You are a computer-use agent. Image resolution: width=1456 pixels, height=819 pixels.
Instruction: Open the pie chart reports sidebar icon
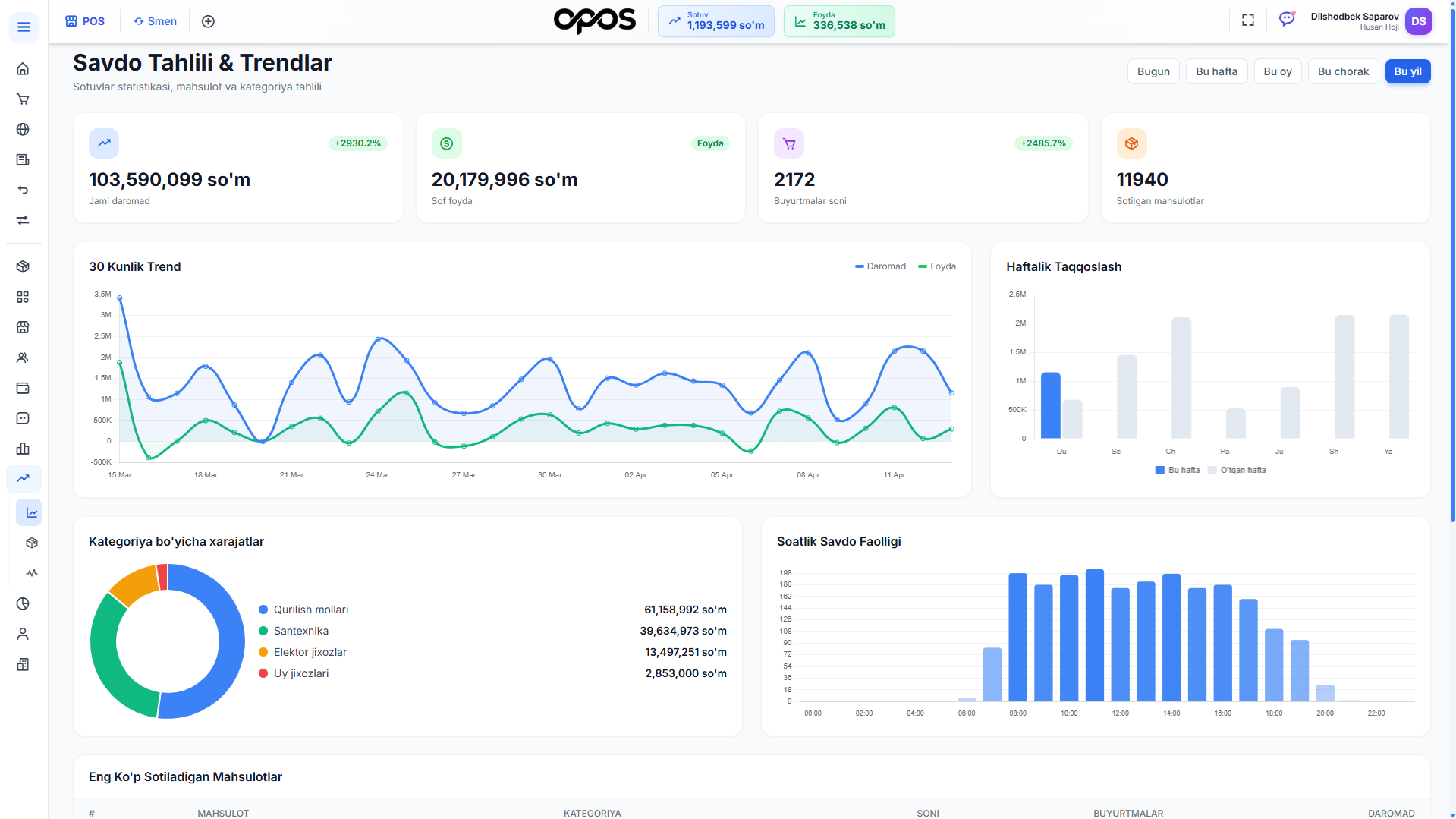coord(23,604)
